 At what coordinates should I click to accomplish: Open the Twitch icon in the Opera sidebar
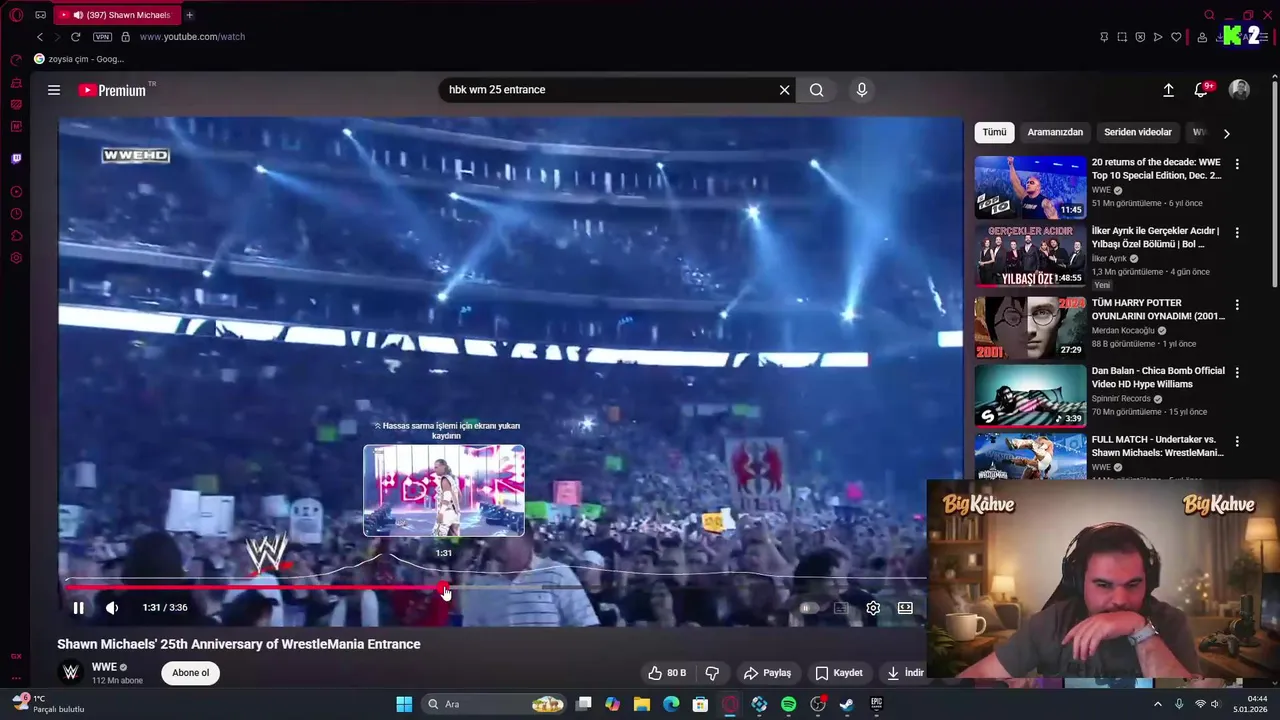point(16,158)
